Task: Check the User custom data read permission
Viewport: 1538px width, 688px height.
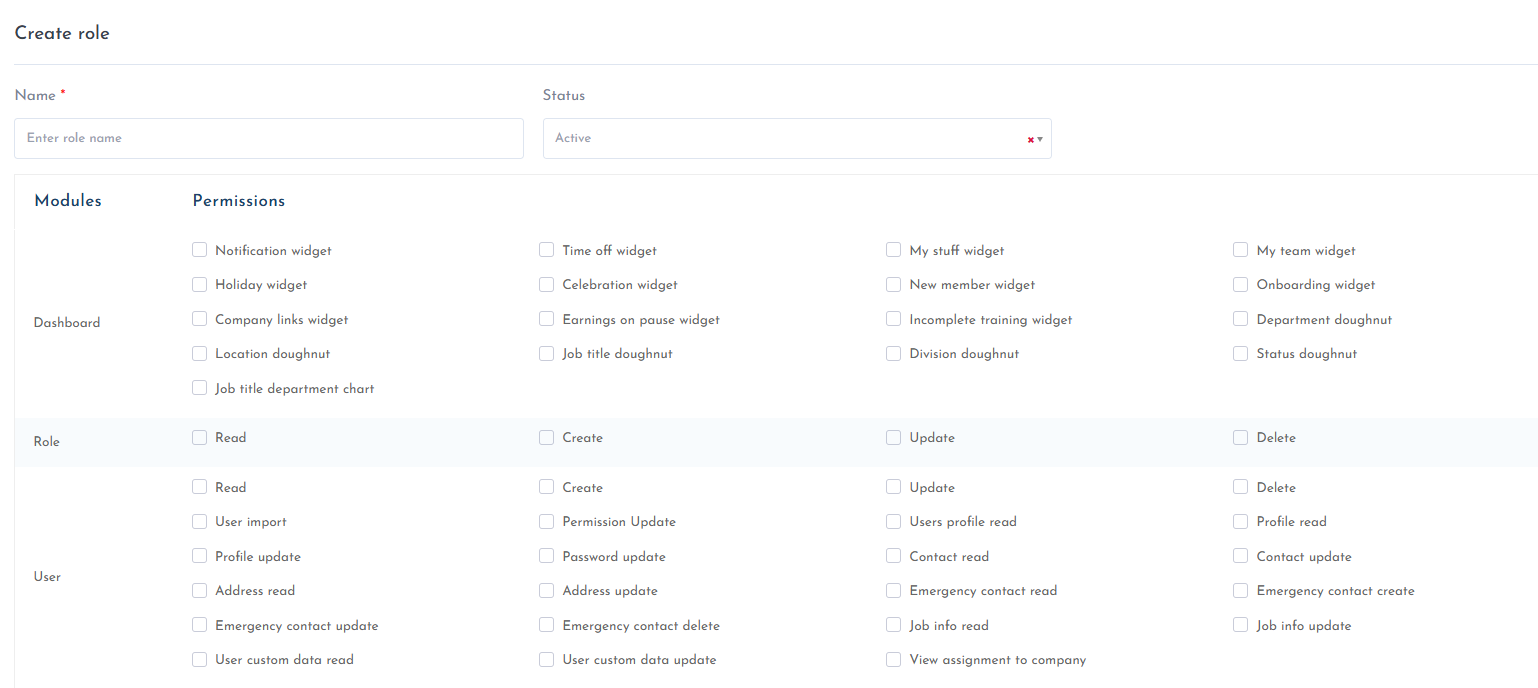Action: click(x=199, y=659)
